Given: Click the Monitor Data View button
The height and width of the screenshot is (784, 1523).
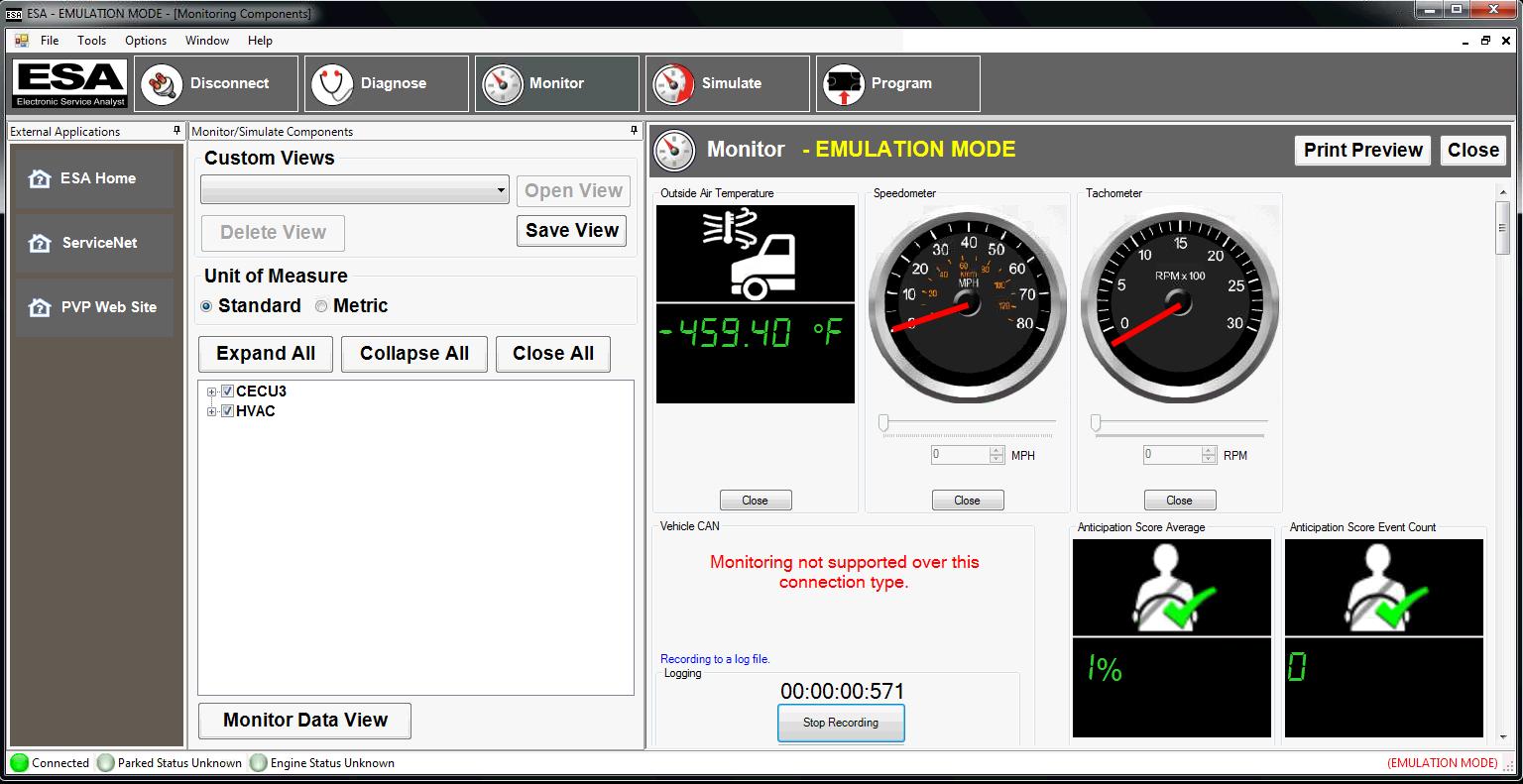Looking at the screenshot, I should 305,721.
